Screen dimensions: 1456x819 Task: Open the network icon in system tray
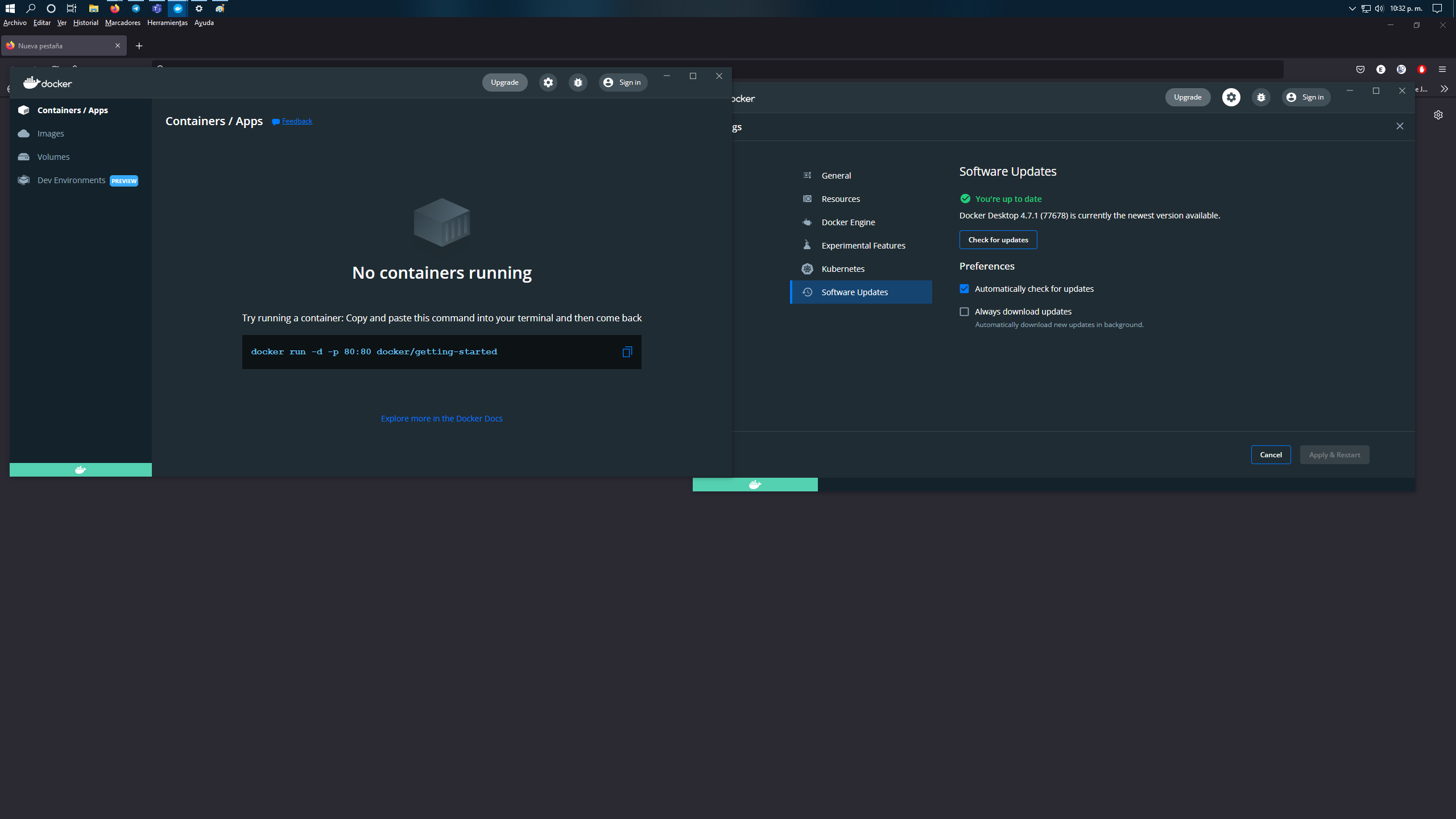coord(1366,9)
